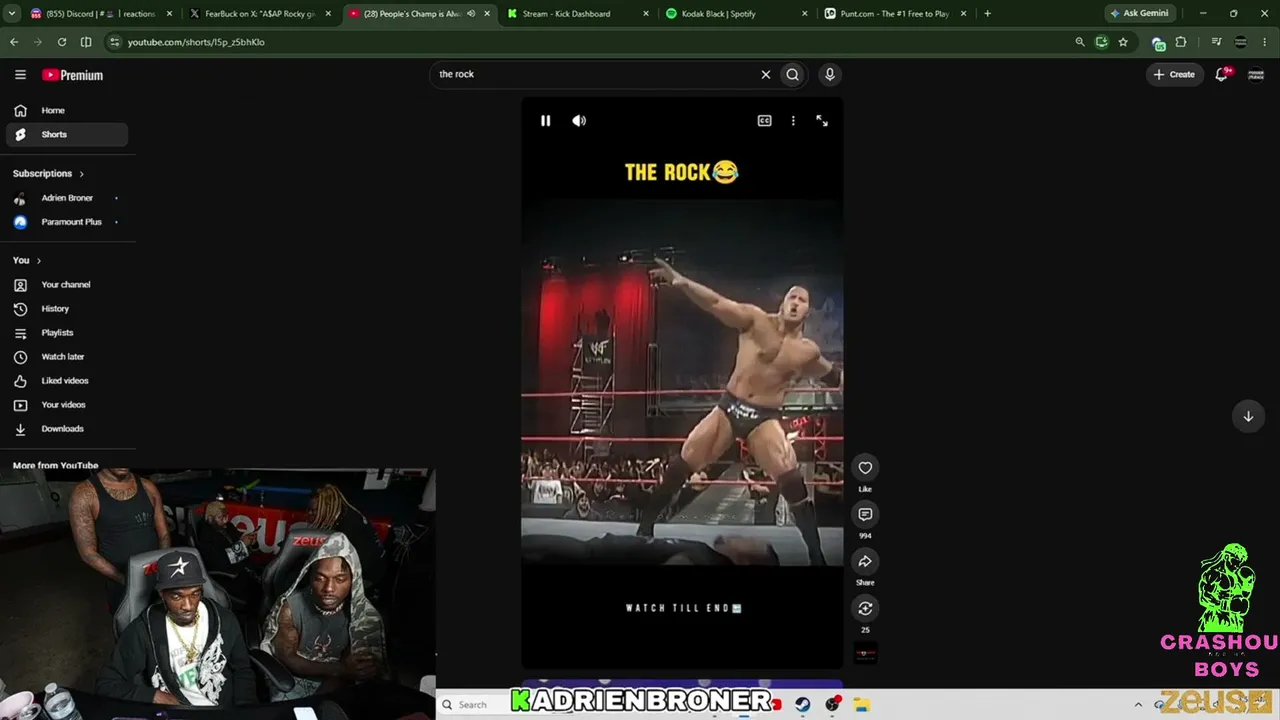1280x720 pixels.
Task: Reload the current page
Action: [x=62, y=42]
